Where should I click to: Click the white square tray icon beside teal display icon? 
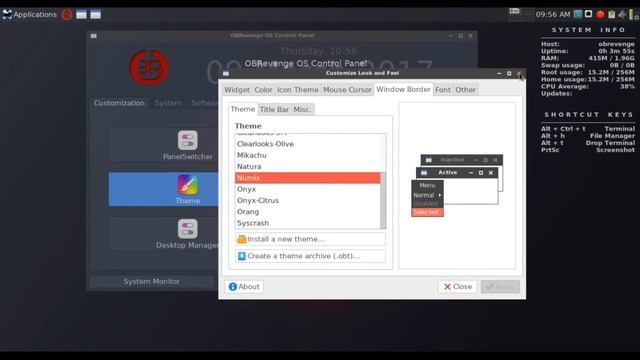point(589,14)
